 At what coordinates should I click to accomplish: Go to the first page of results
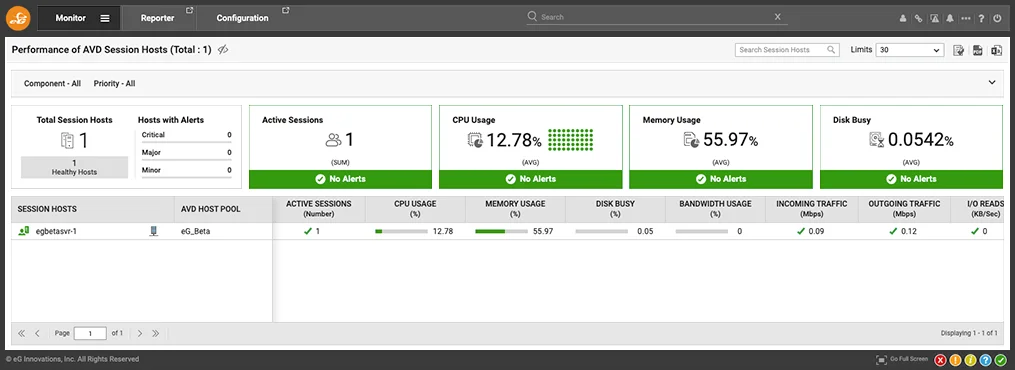pyautogui.click(x=21, y=333)
